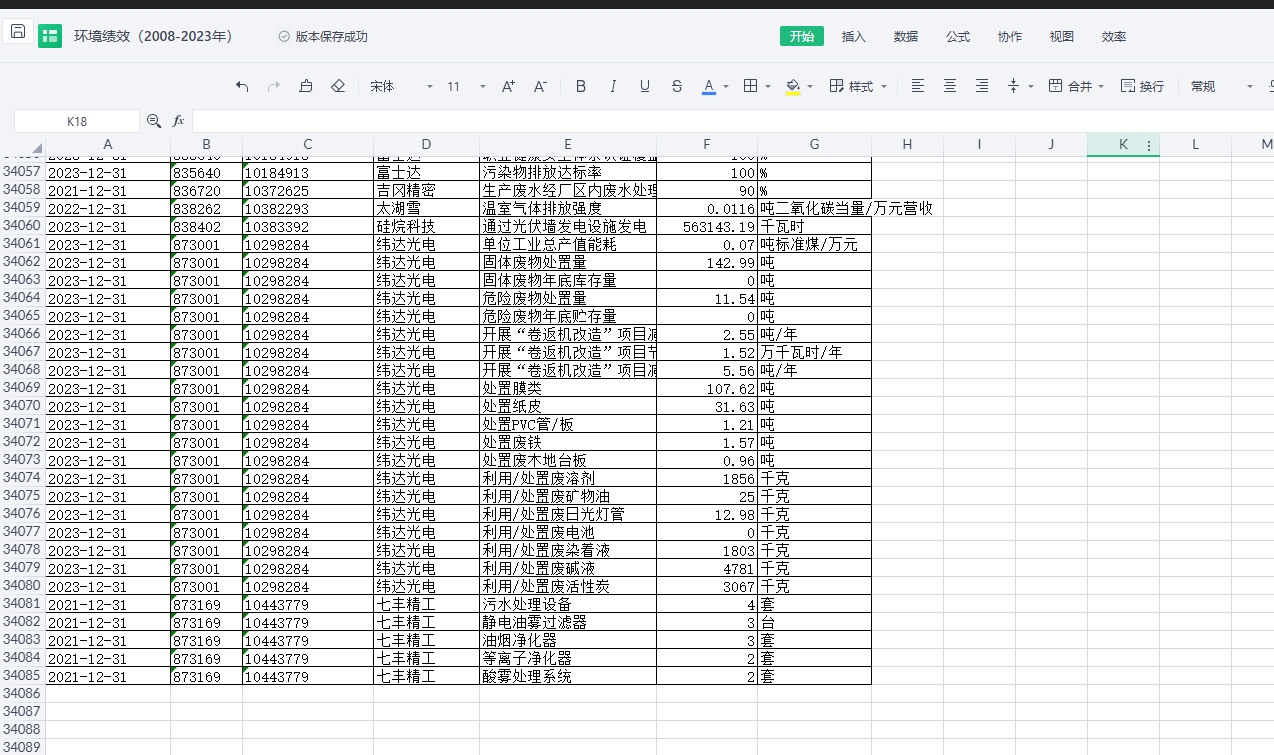
Task: Open the 样式 styles dropdown
Action: tap(859, 87)
